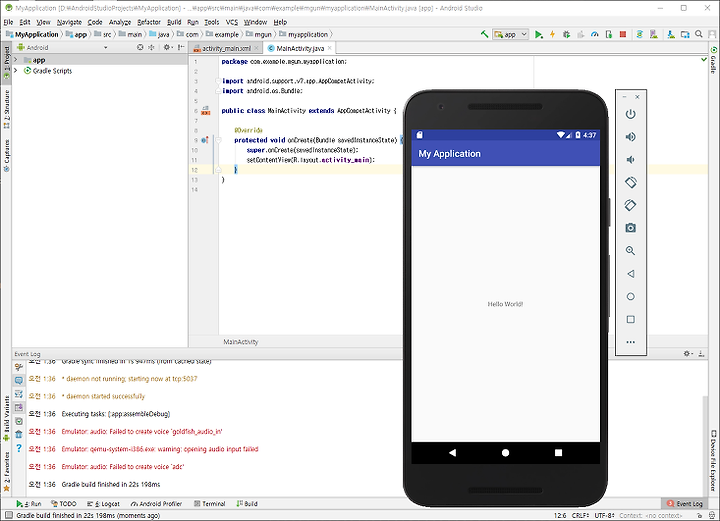Open the Navigate menu
Image resolution: width=720 pixels, height=521 pixels.
click(x=69, y=22)
